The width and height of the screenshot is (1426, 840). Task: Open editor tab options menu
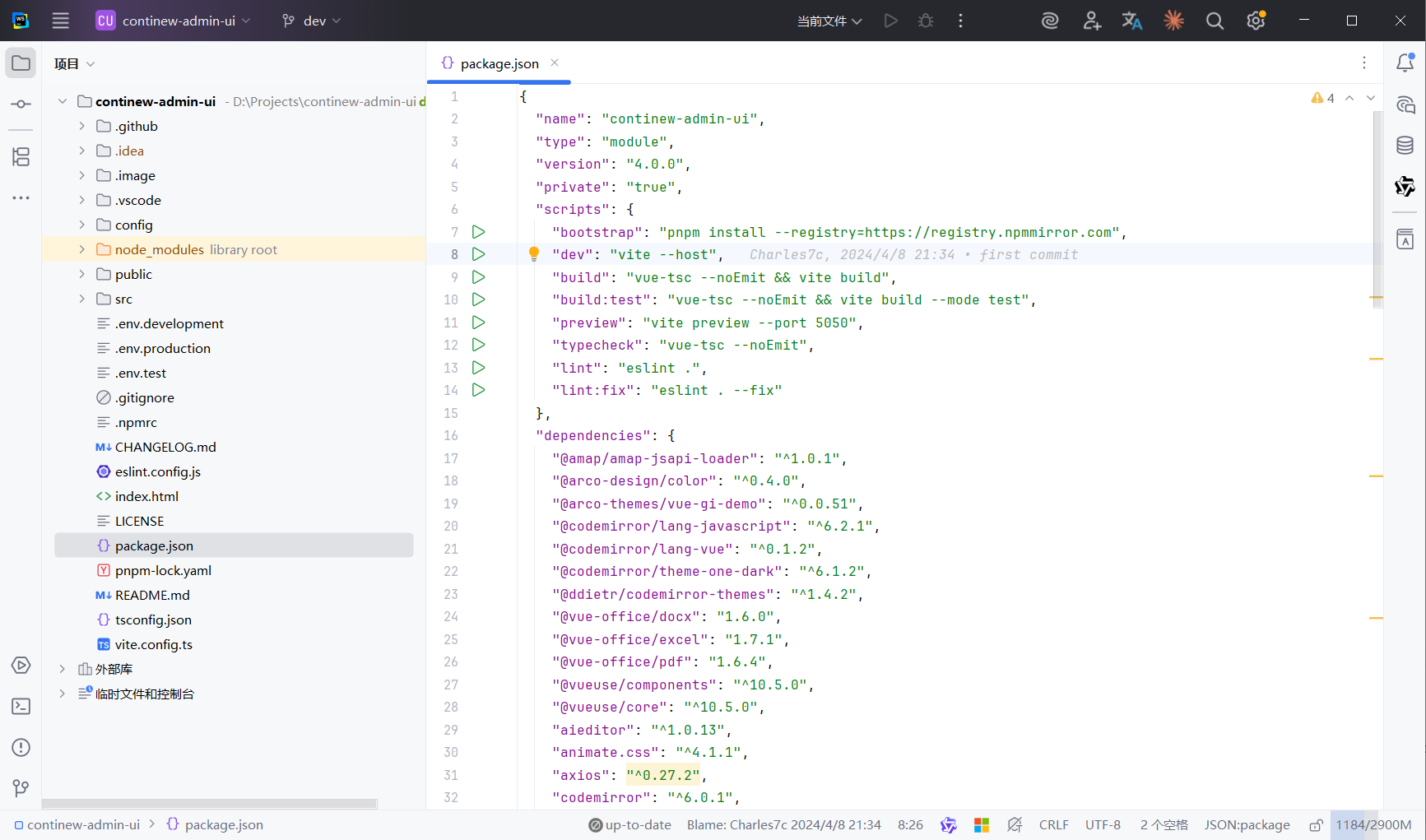1363,63
